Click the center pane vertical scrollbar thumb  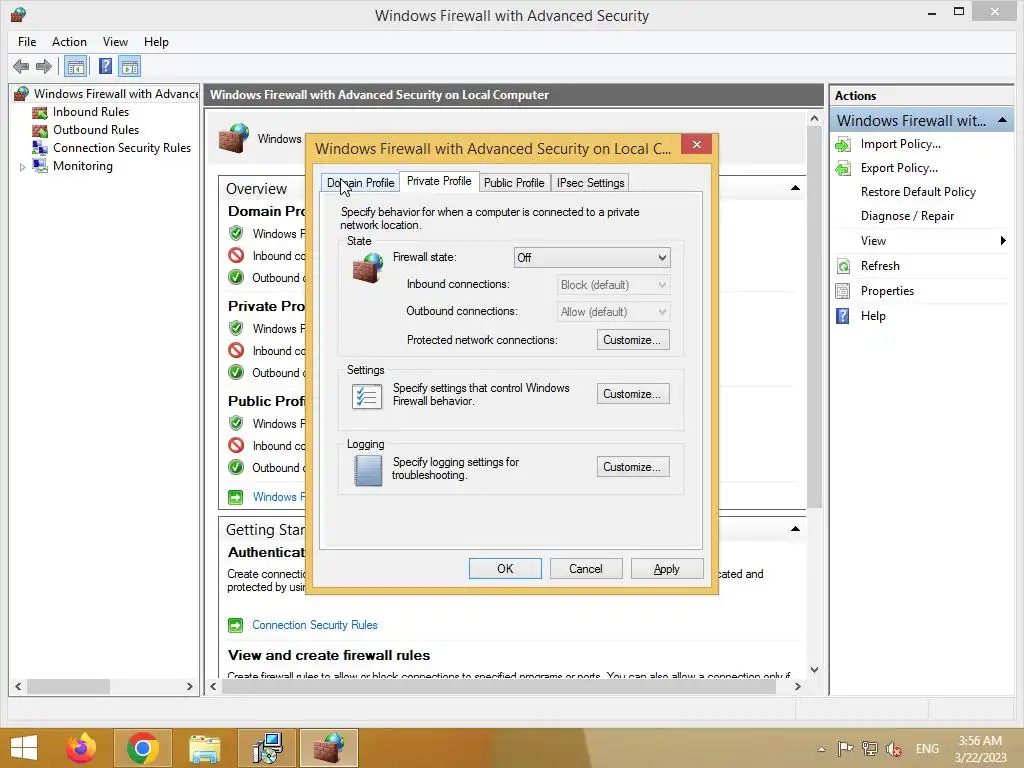(814, 317)
